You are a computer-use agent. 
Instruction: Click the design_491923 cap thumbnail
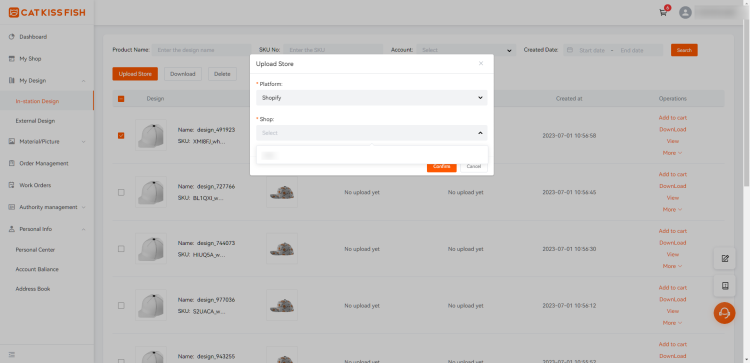[151, 135]
